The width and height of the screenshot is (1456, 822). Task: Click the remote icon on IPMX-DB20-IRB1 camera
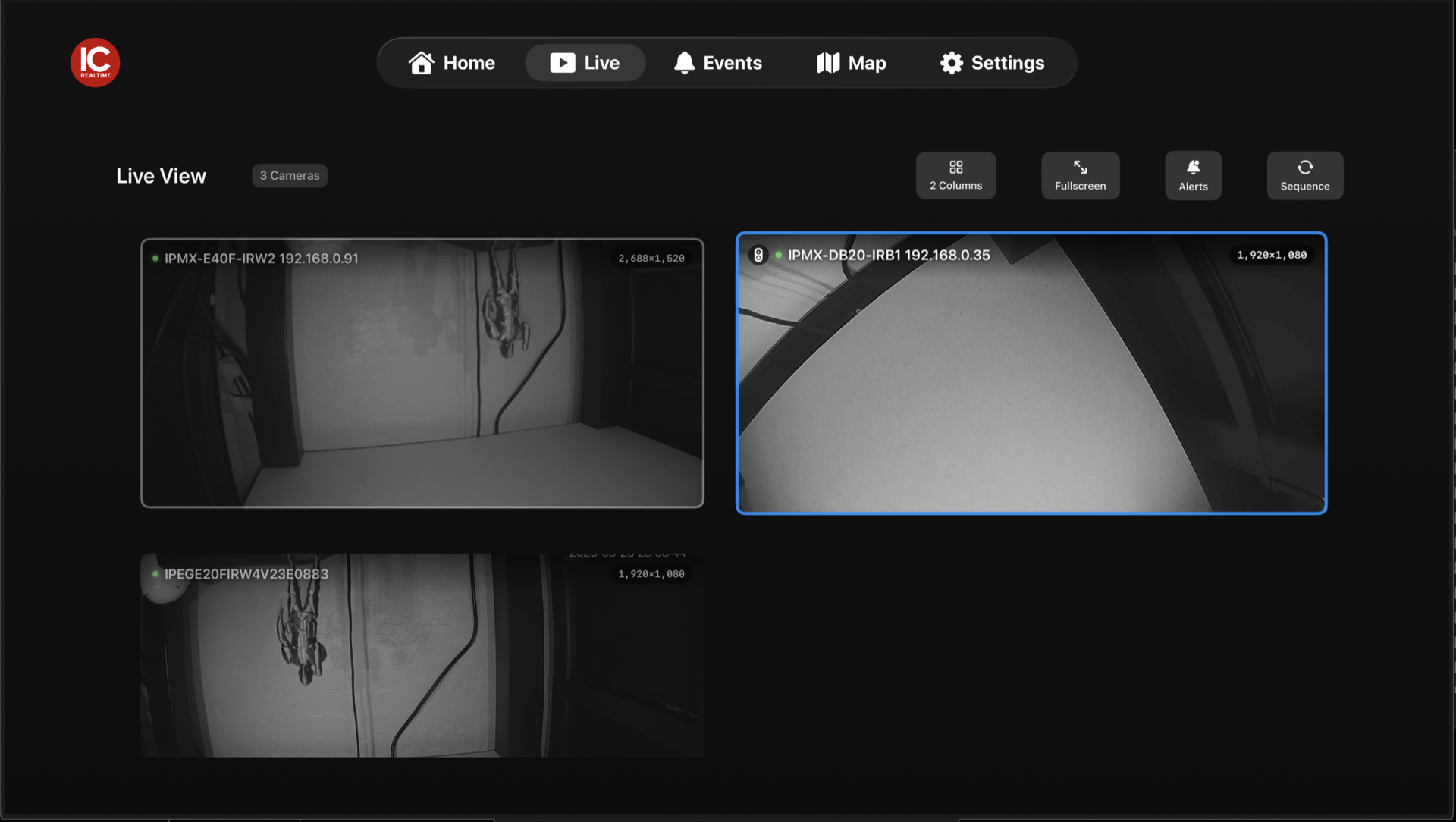pyautogui.click(x=758, y=256)
